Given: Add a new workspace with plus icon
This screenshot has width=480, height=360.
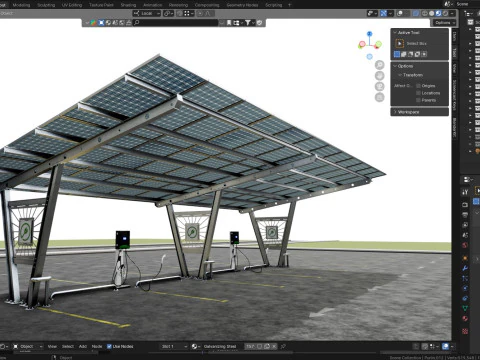Looking at the screenshot, I should [x=289, y=5].
